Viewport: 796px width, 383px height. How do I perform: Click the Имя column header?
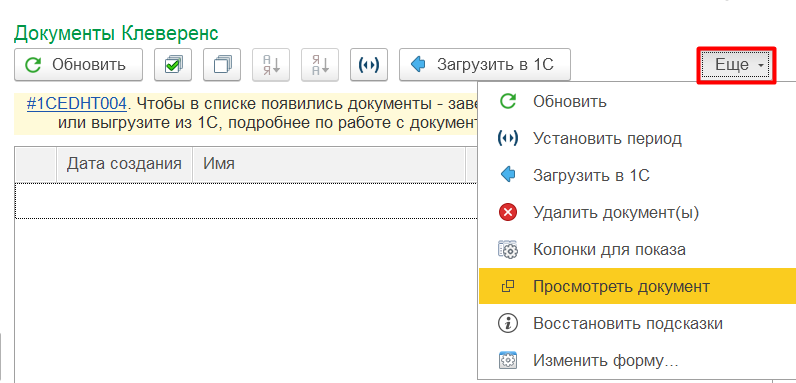click(329, 164)
